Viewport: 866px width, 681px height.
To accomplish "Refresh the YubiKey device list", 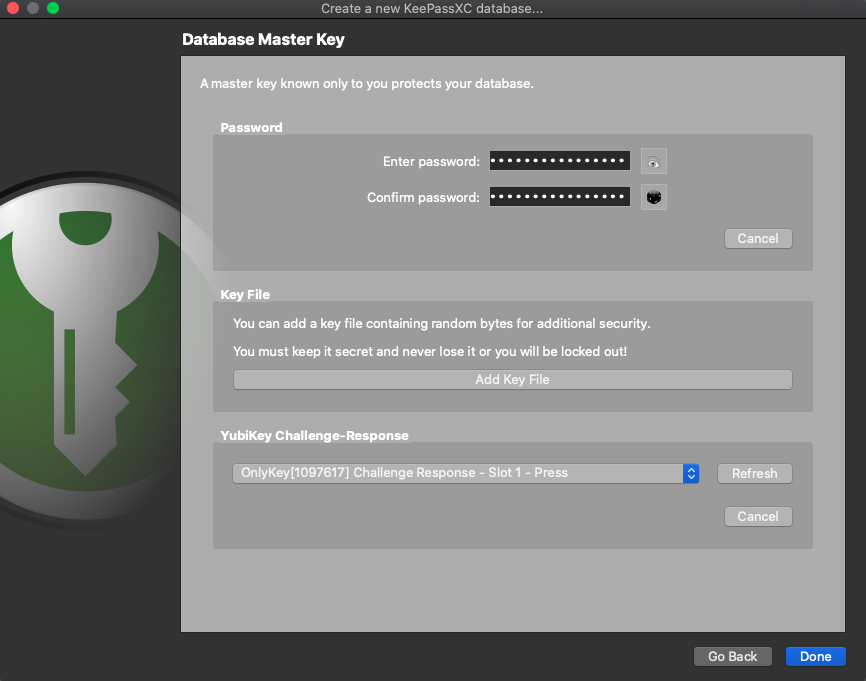I will pyautogui.click(x=754, y=473).
